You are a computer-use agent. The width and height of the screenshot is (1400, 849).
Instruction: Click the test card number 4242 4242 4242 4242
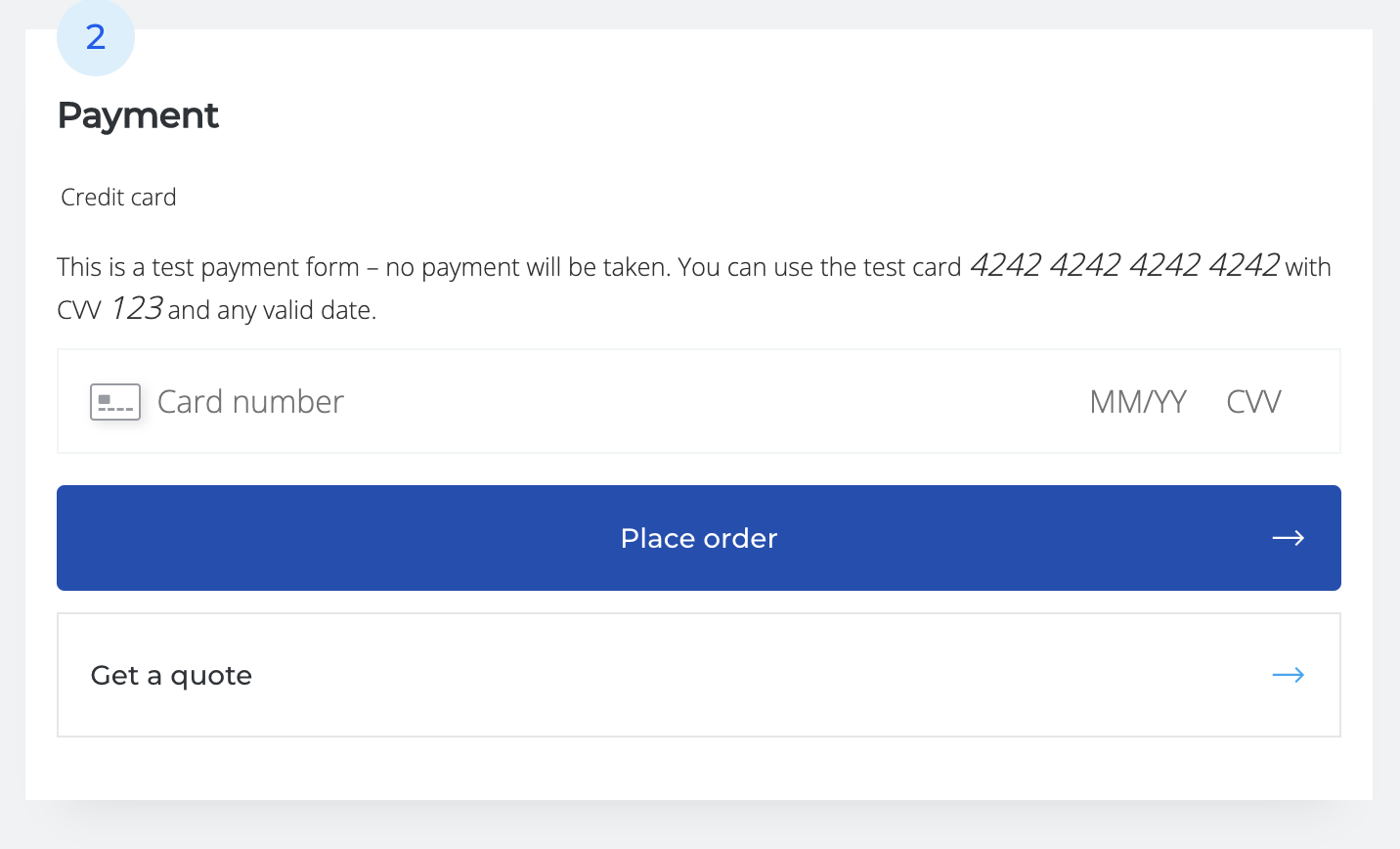click(x=1124, y=265)
